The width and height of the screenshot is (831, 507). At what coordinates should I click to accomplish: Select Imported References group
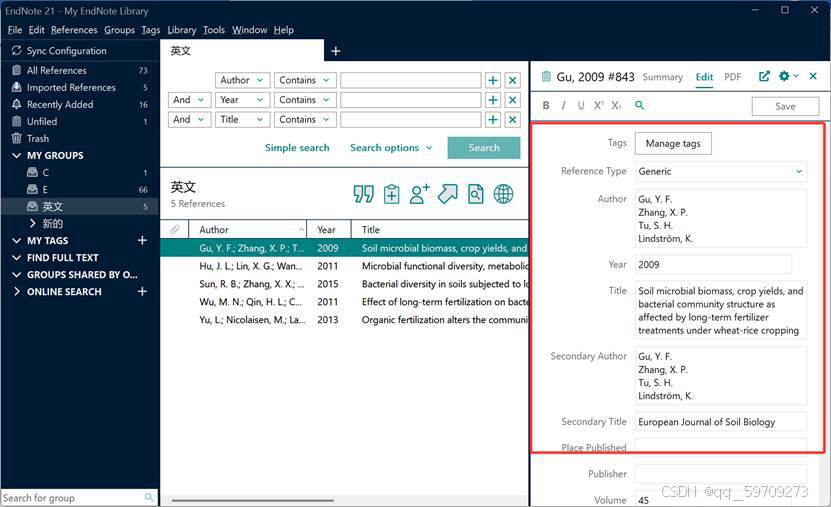(79, 87)
